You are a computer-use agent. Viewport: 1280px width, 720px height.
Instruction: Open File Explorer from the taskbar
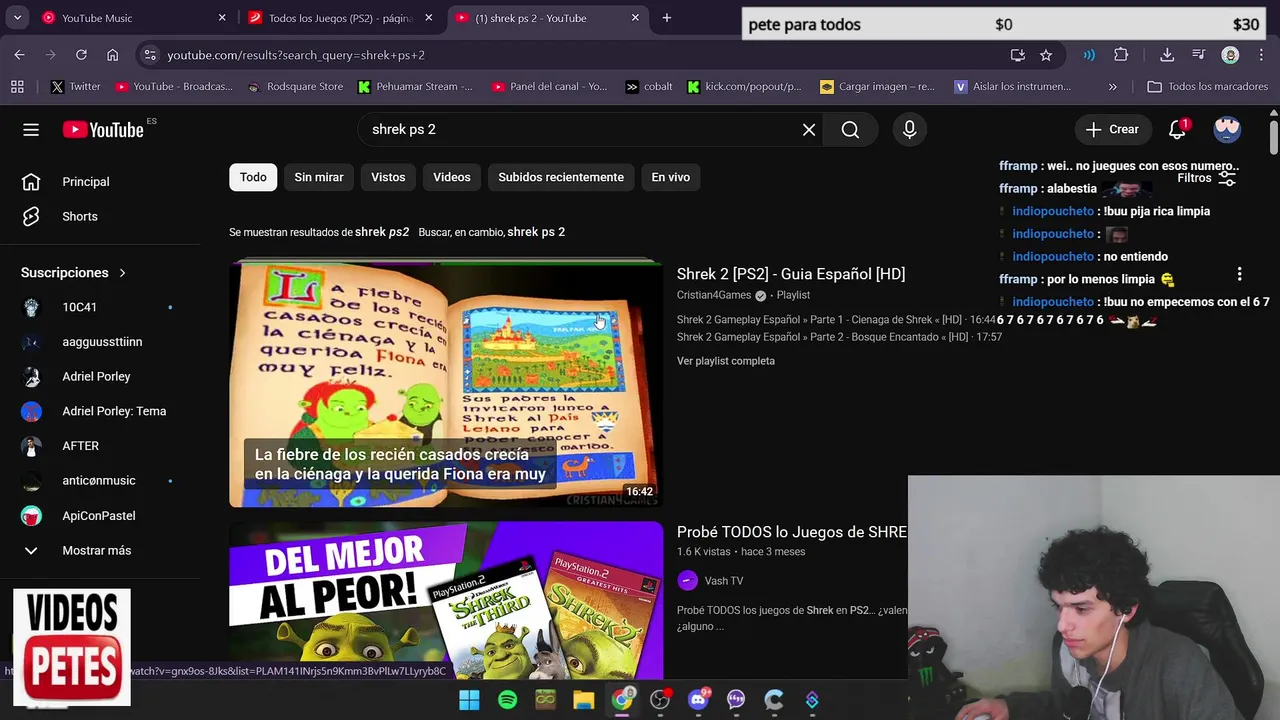583,700
